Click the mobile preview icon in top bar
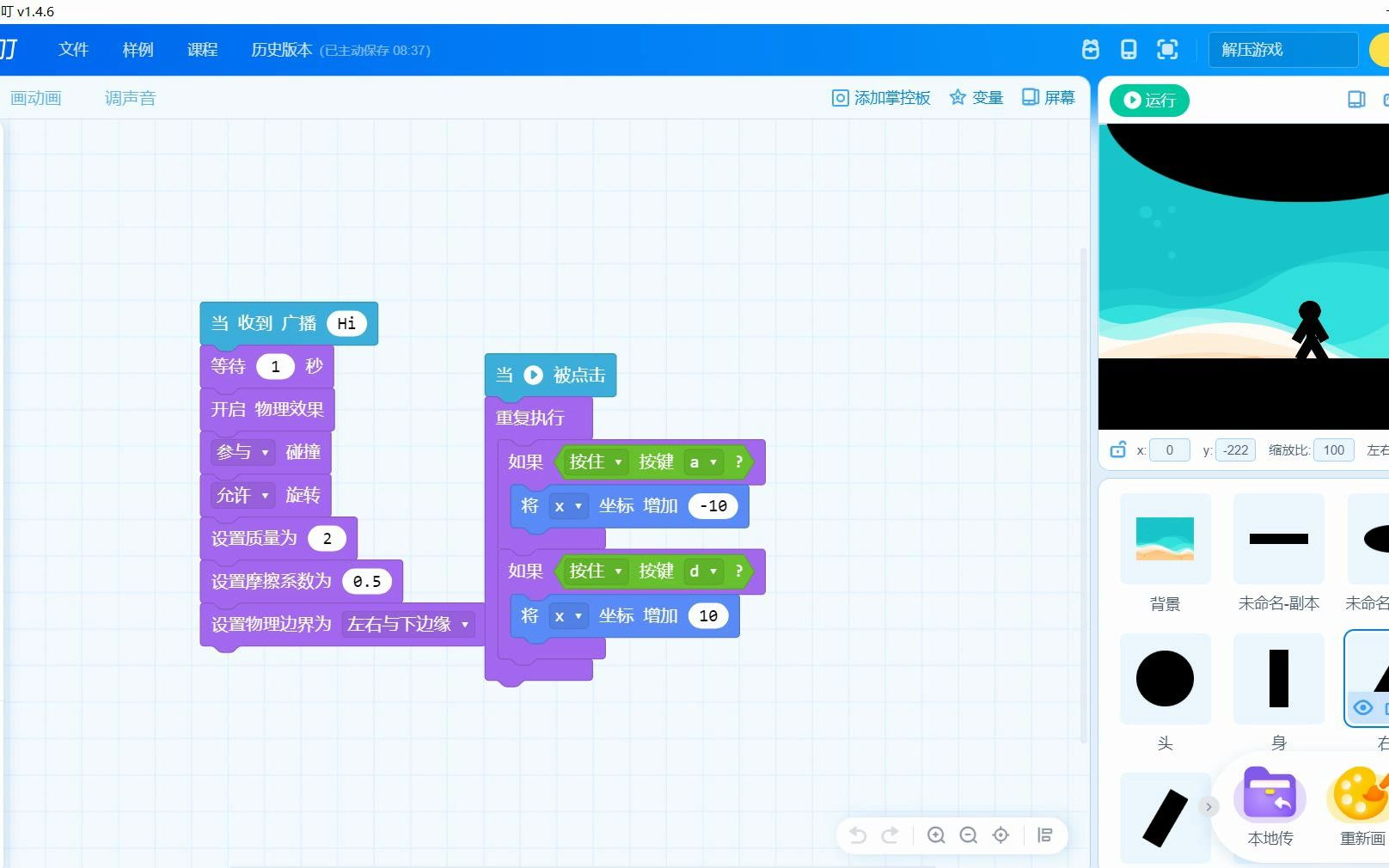 coord(1129,49)
